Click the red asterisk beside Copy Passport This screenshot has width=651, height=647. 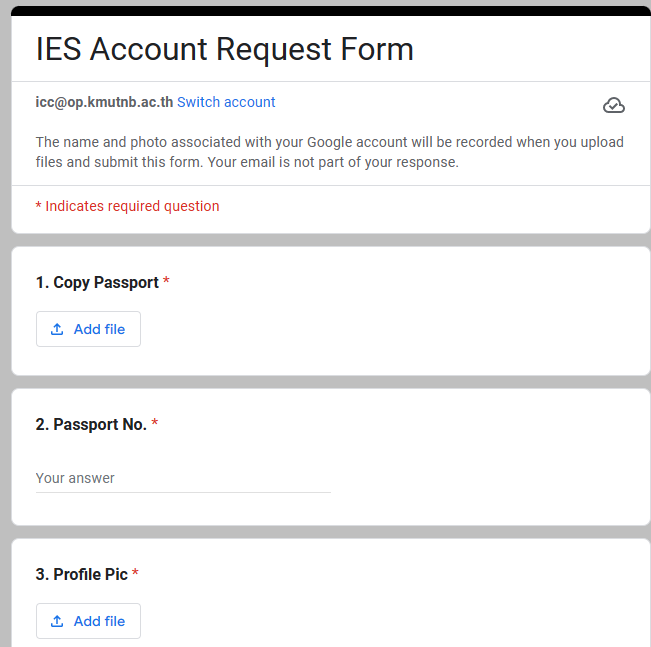click(166, 280)
